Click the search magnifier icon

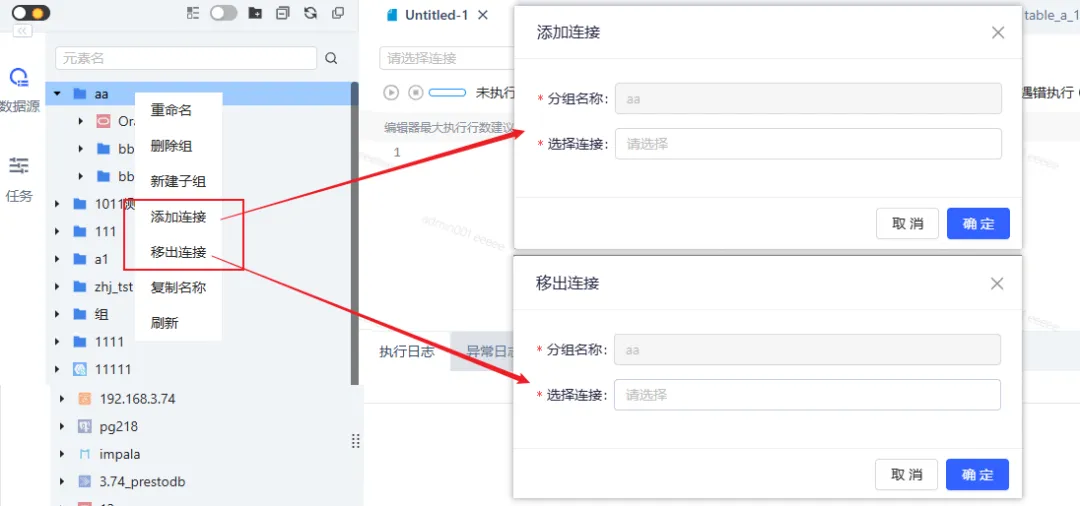tap(331, 58)
